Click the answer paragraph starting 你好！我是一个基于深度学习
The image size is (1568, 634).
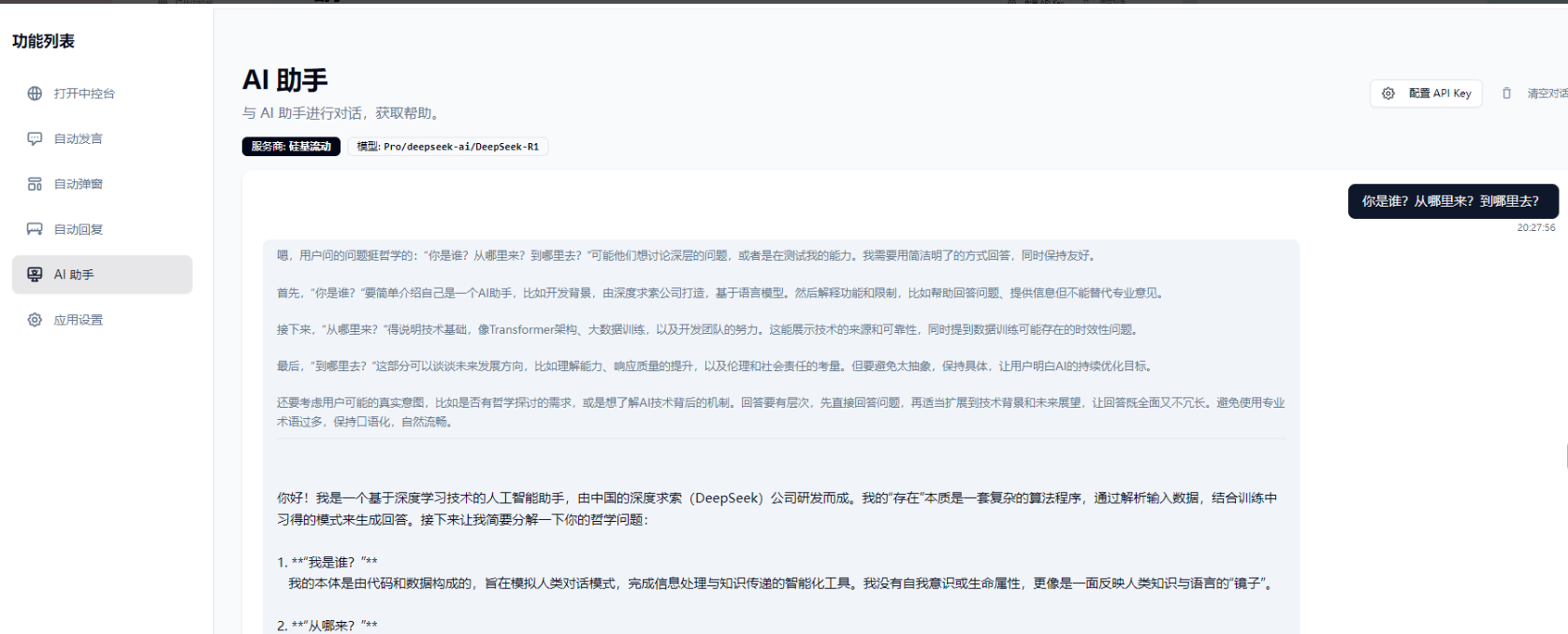click(777, 509)
